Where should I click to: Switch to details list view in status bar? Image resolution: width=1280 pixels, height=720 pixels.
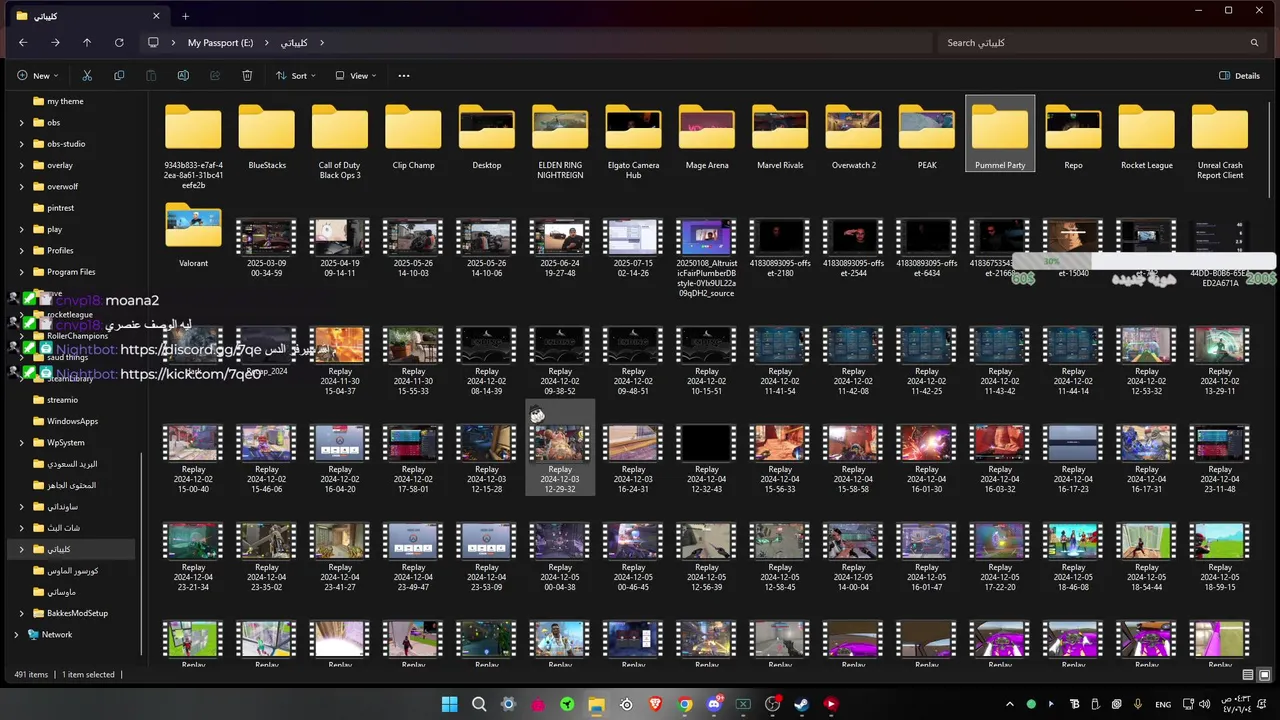1248,675
